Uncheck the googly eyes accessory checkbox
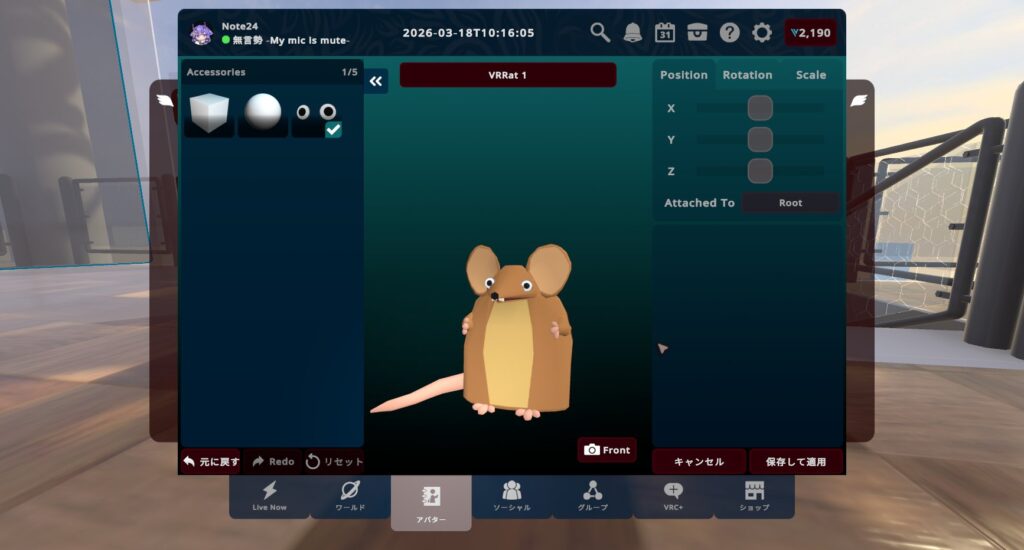The image size is (1024, 550). coord(333,130)
